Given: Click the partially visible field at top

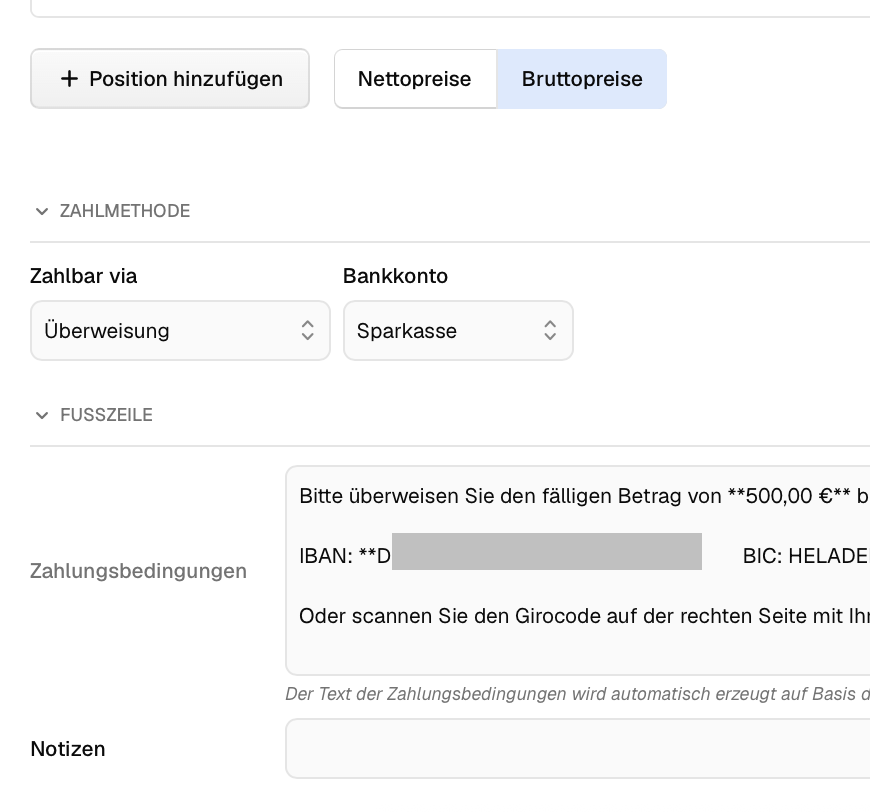Looking at the screenshot, I should (450, 8).
